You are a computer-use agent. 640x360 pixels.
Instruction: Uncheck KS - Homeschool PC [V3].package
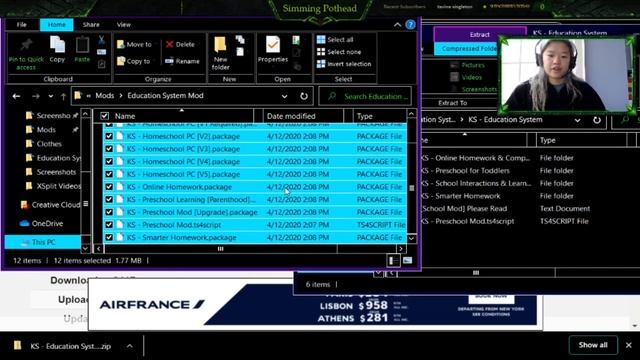(109, 149)
